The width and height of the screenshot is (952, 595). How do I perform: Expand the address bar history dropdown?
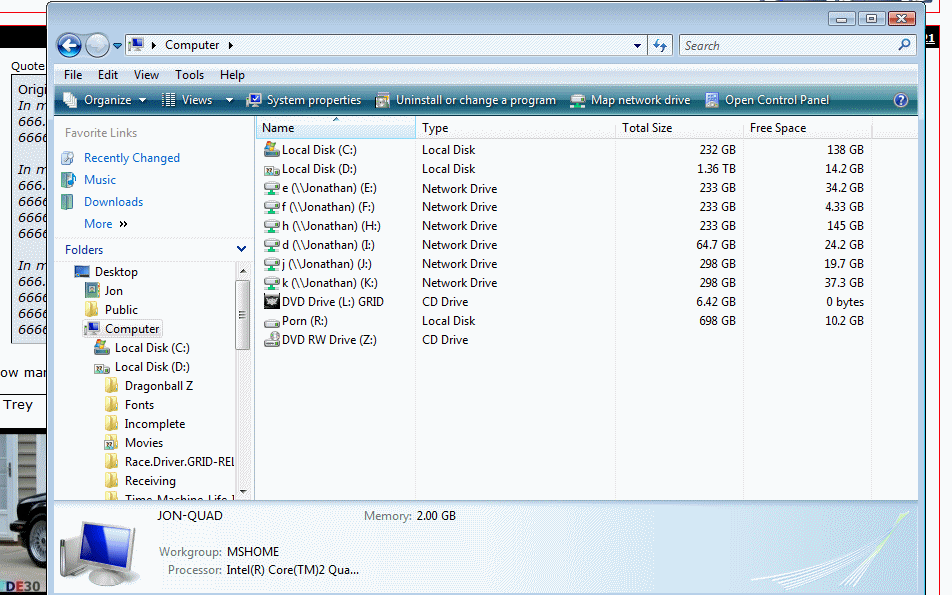638,45
